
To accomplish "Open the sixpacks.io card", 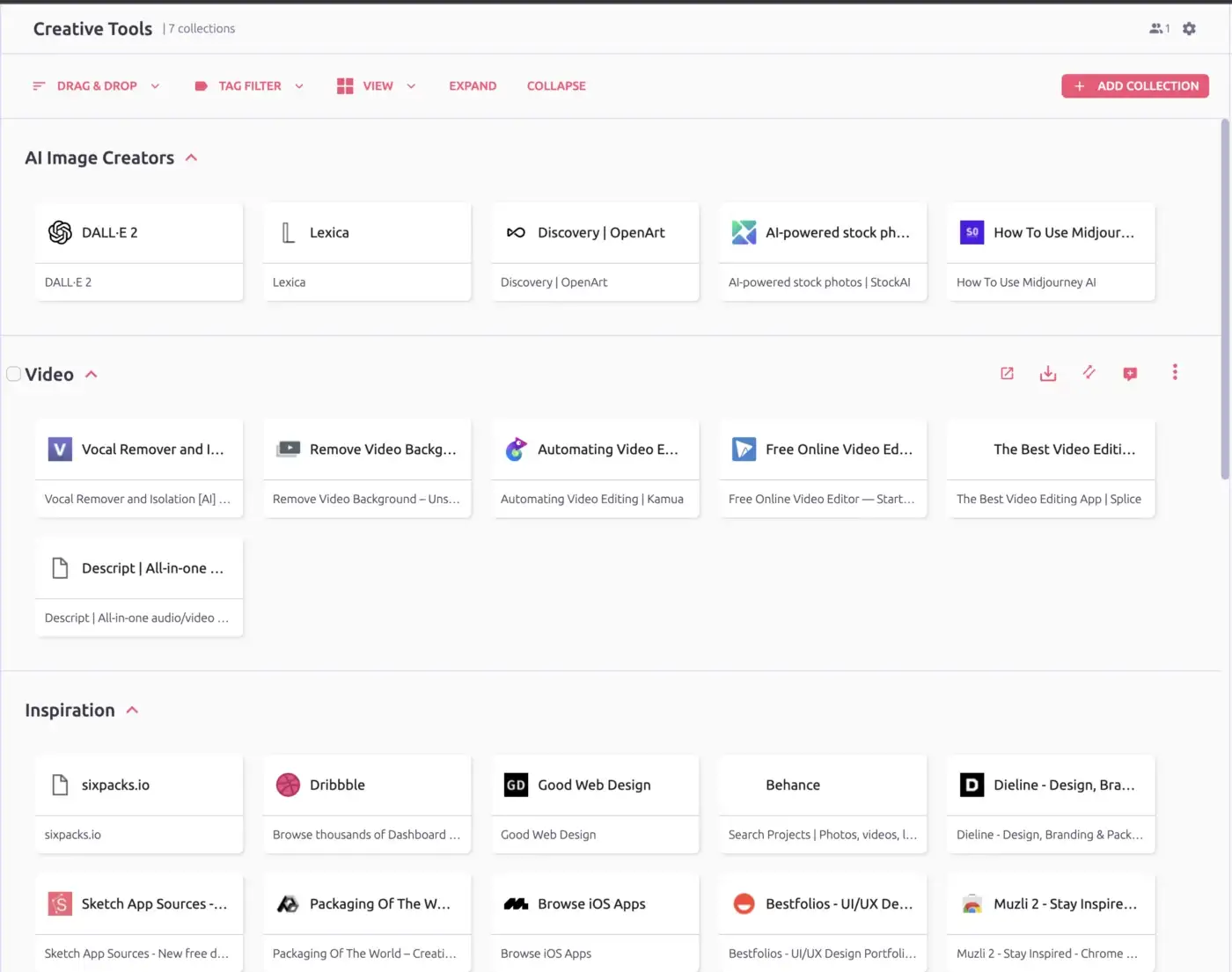I will [x=139, y=803].
